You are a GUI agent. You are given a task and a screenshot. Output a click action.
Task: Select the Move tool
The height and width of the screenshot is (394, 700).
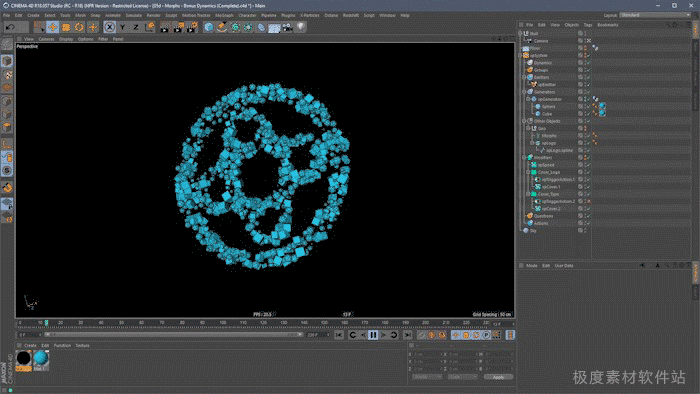53,27
